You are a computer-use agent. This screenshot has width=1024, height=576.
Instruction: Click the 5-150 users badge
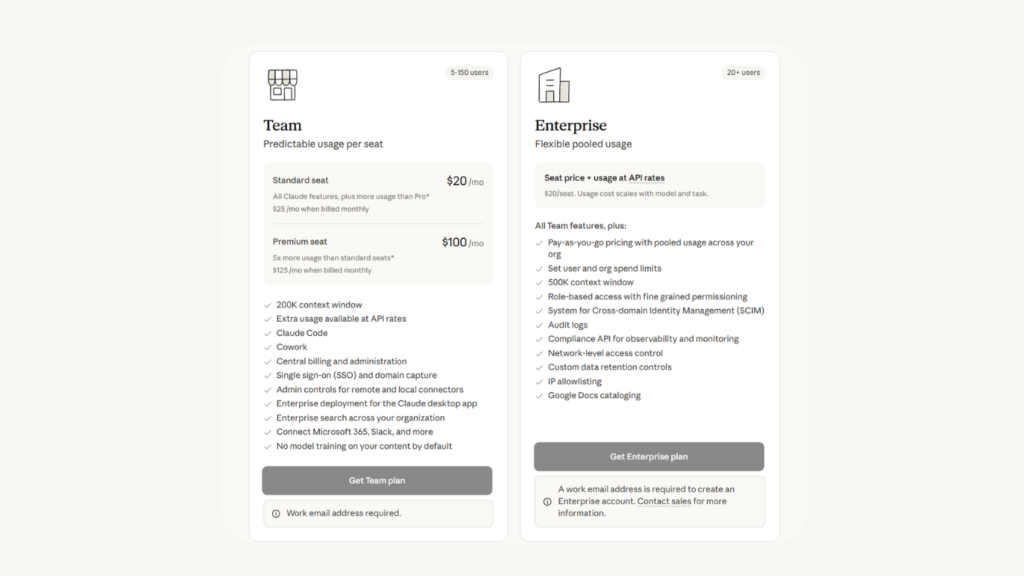469,73
